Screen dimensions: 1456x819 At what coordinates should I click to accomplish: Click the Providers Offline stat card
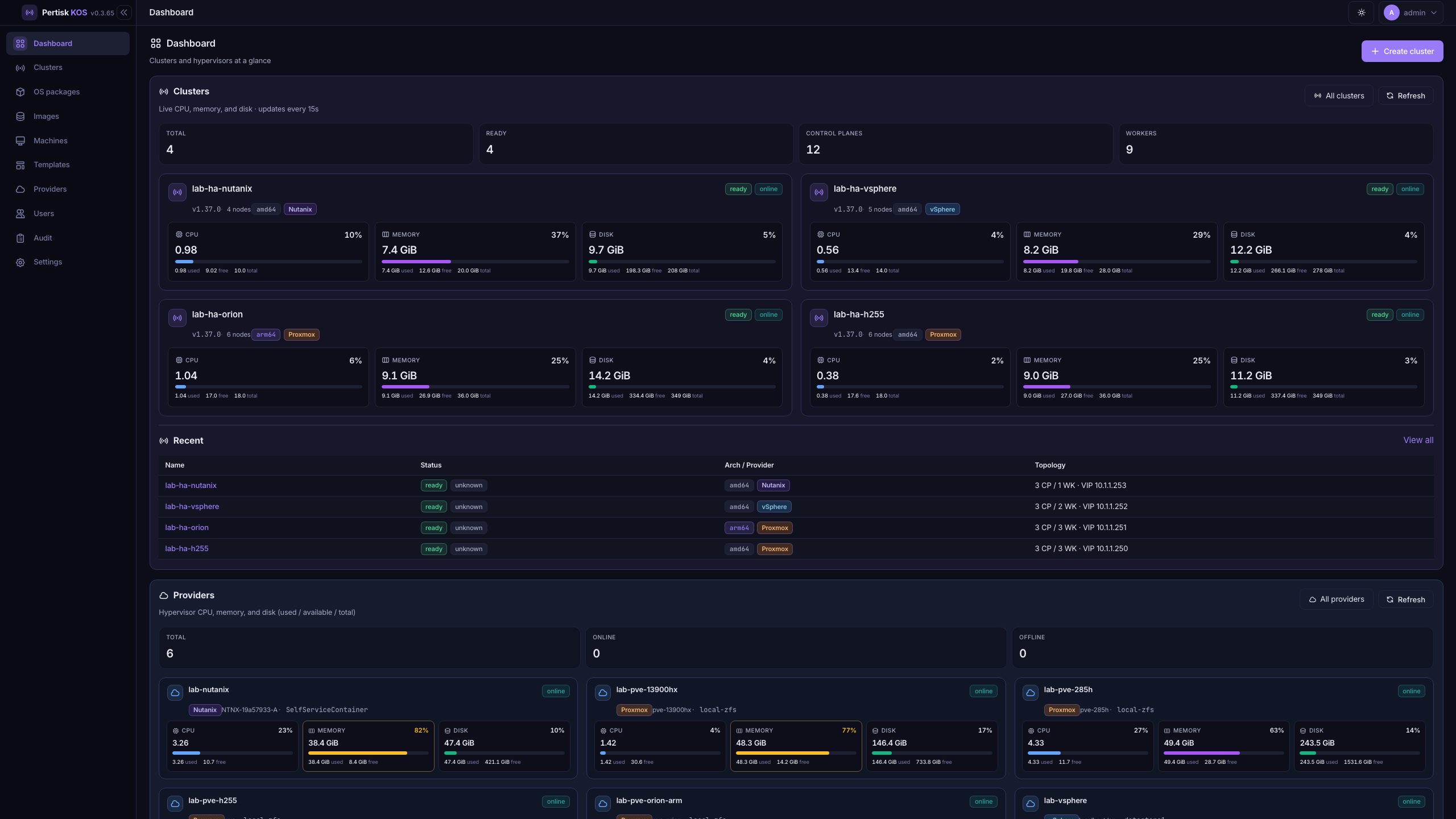1223,648
